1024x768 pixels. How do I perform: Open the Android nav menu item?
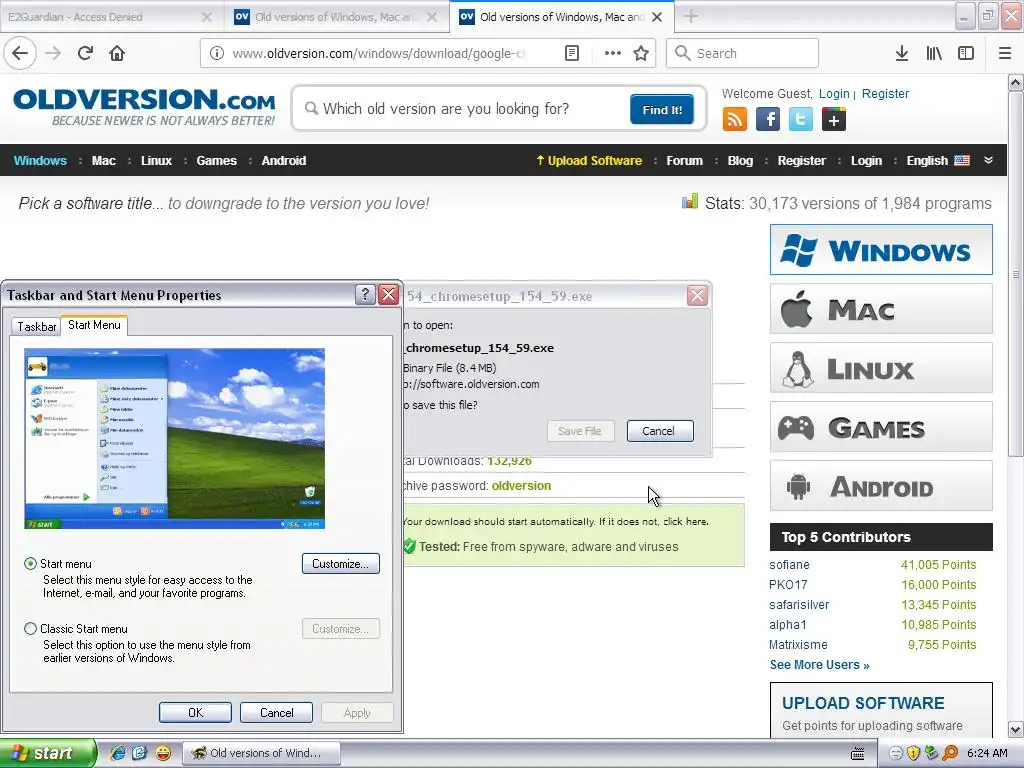click(283, 161)
